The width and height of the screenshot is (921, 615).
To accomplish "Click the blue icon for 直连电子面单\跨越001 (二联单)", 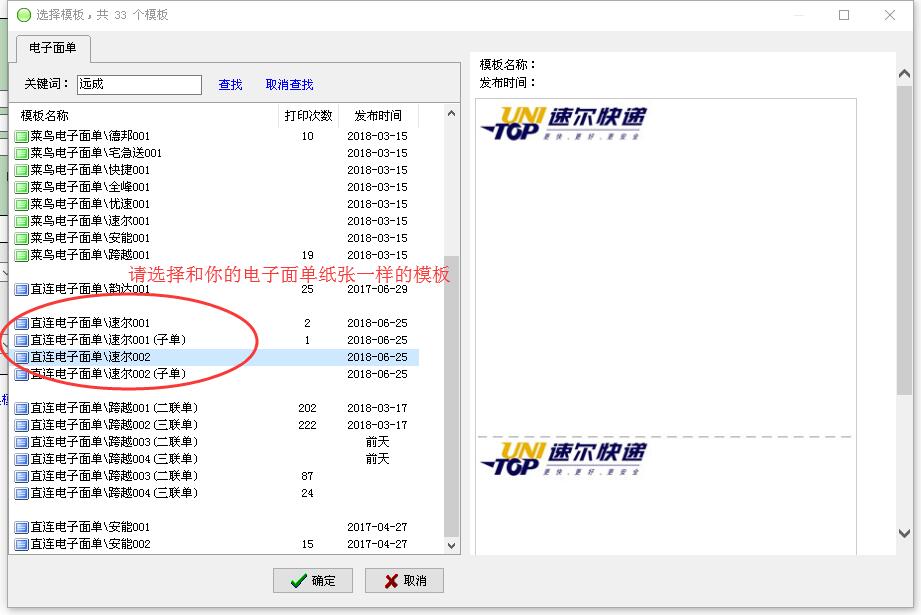I will (x=22, y=408).
